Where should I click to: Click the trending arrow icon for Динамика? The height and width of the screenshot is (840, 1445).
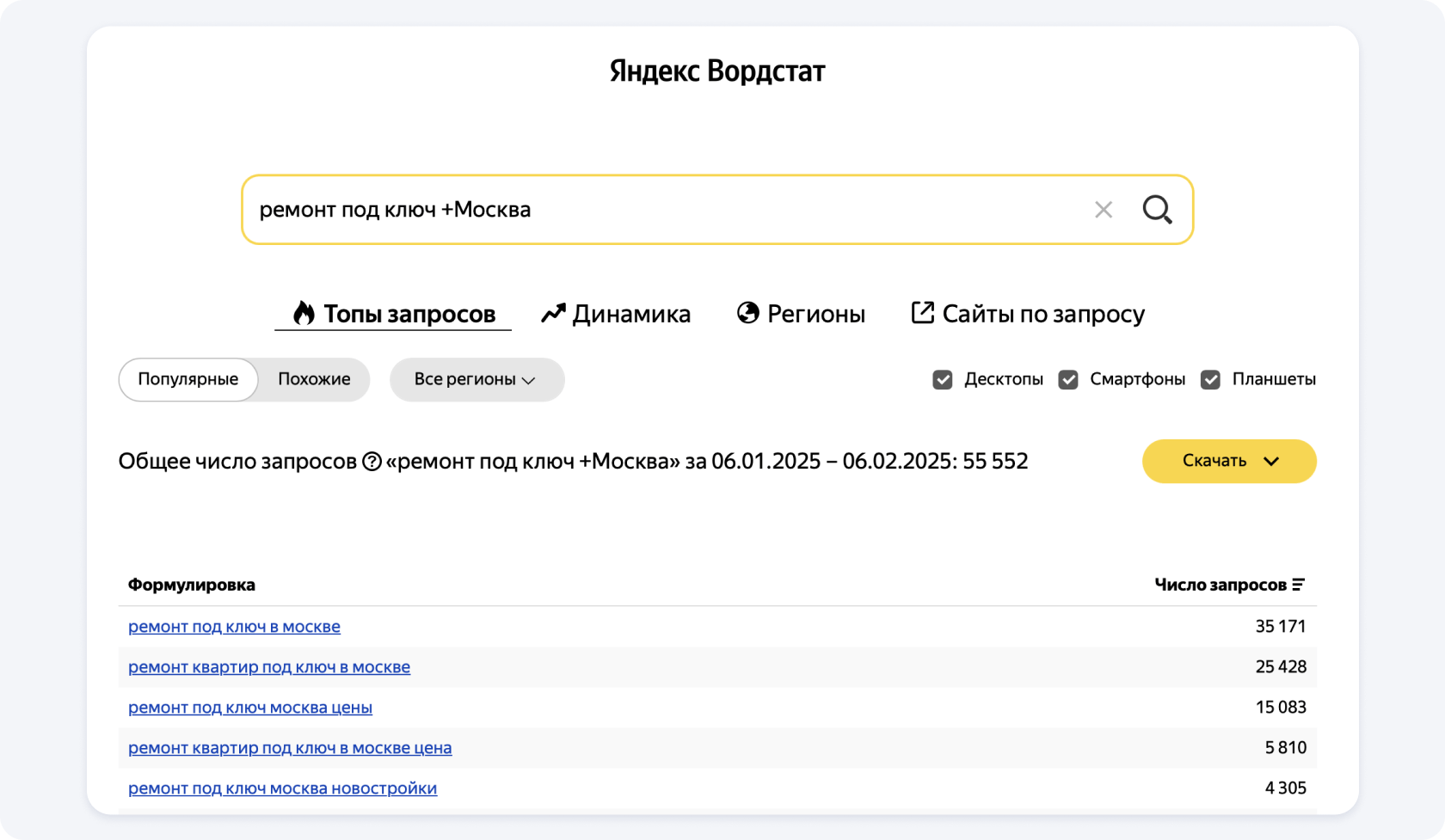pyautogui.click(x=553, y=314)
